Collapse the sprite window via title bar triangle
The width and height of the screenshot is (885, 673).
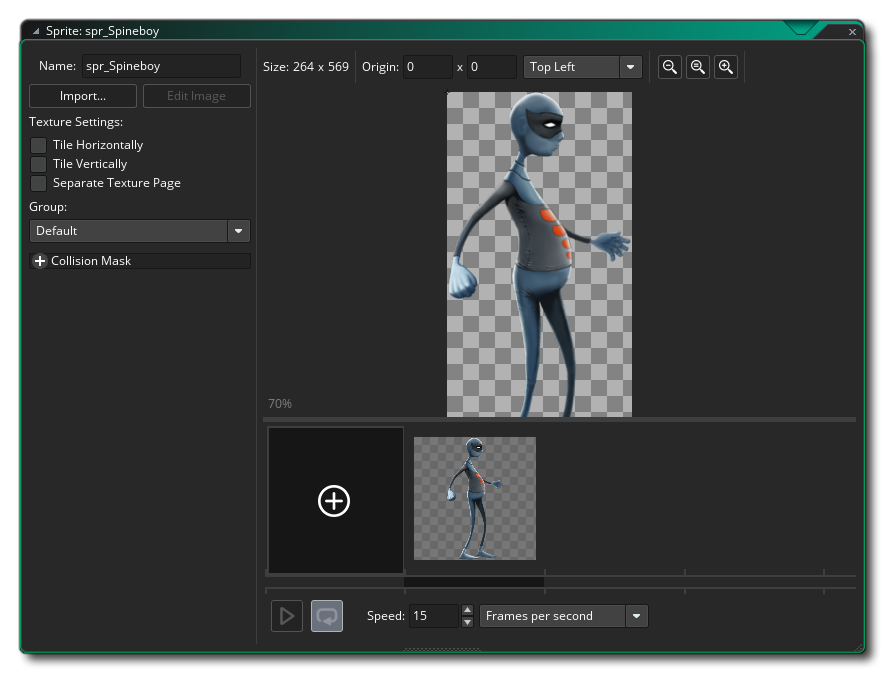click(37, 31)
